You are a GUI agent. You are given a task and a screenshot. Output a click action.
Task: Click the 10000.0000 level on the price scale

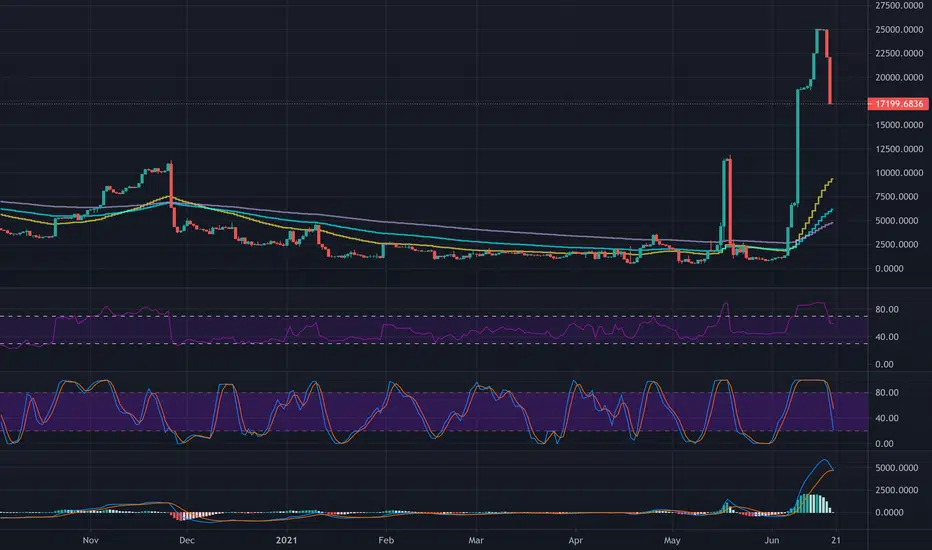point(899,173)
